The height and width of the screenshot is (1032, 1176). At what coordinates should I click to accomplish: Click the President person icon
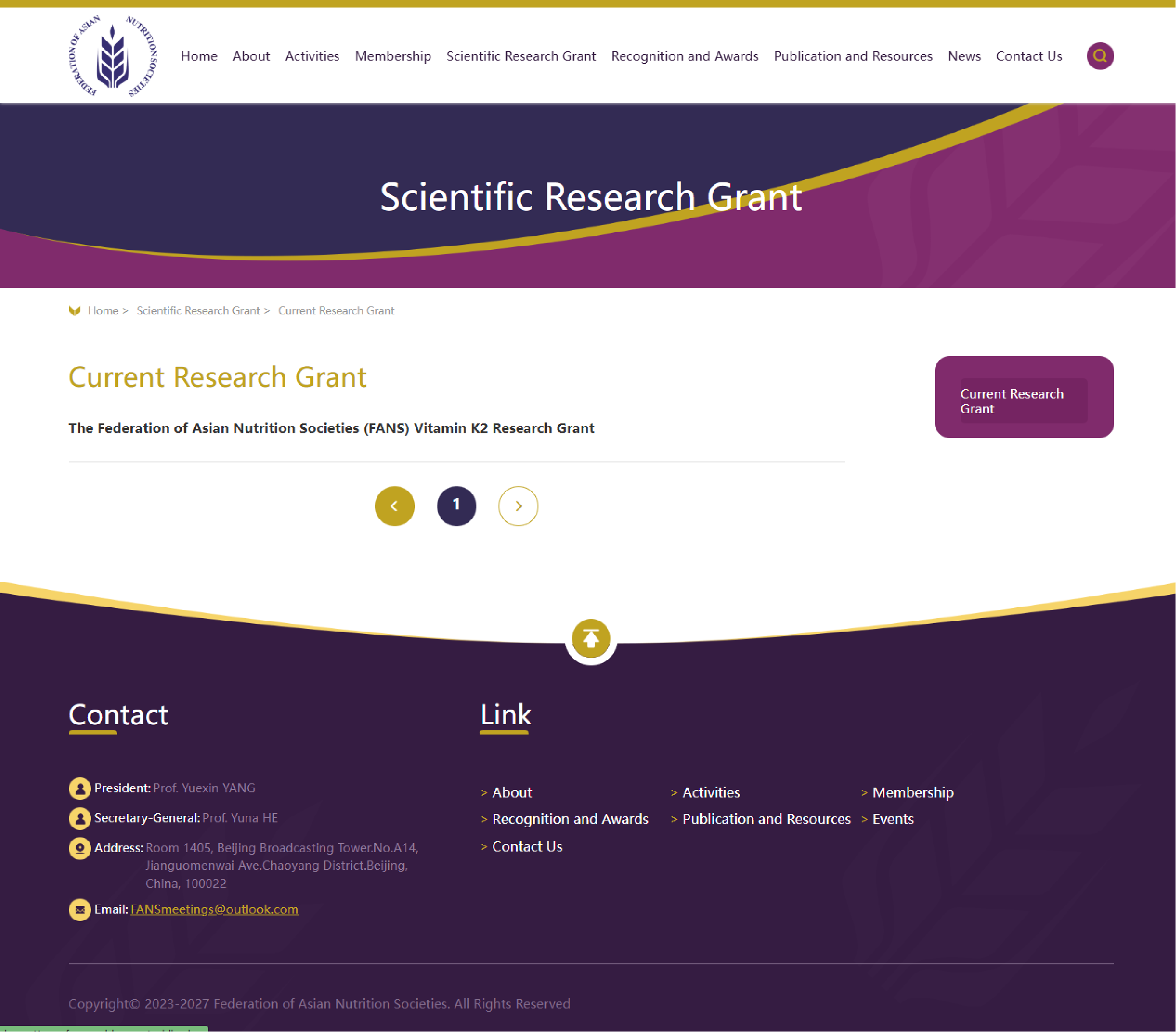pos(80,788)
